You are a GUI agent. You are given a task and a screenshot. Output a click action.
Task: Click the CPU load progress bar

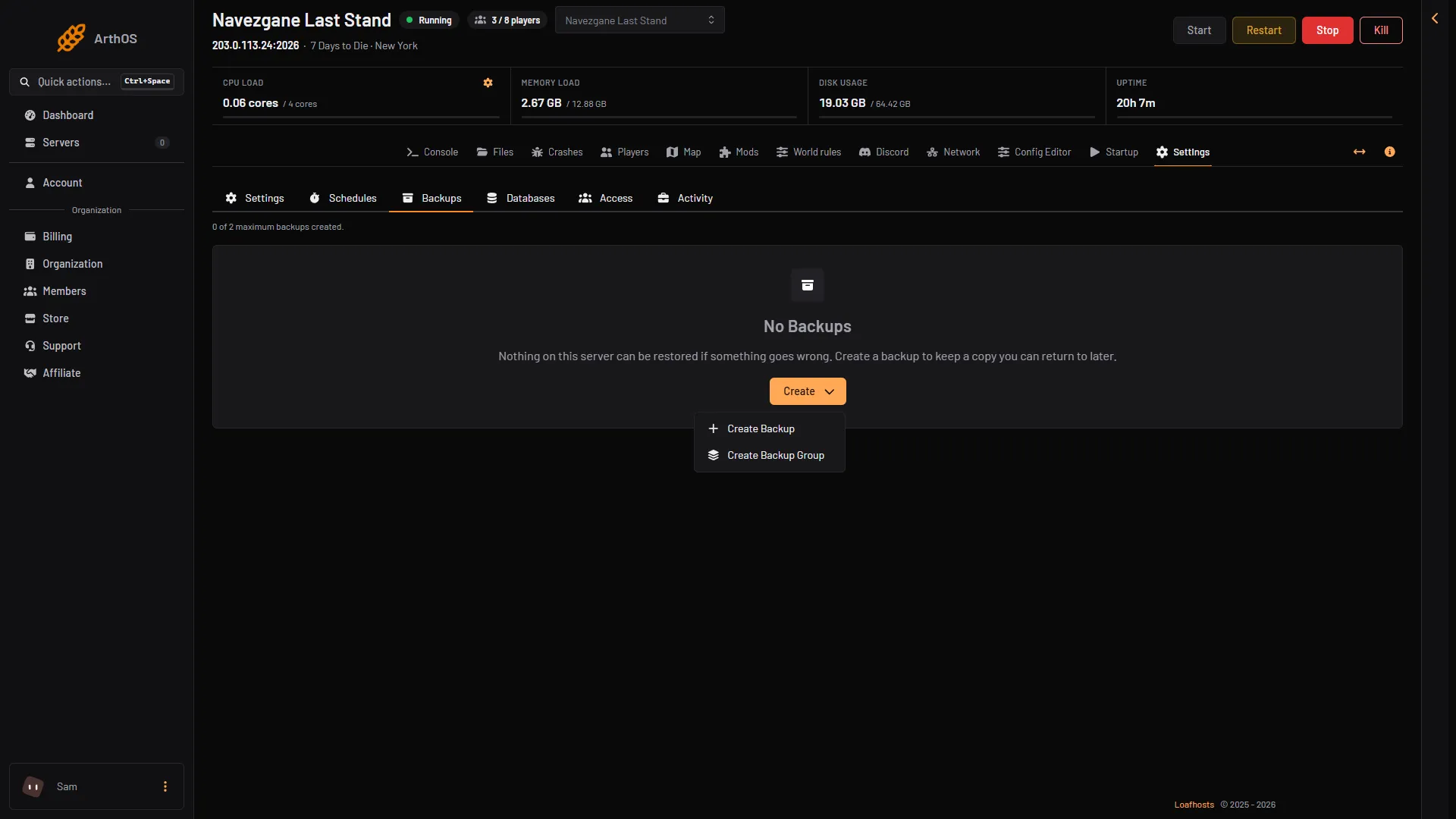tap(361, 117)
